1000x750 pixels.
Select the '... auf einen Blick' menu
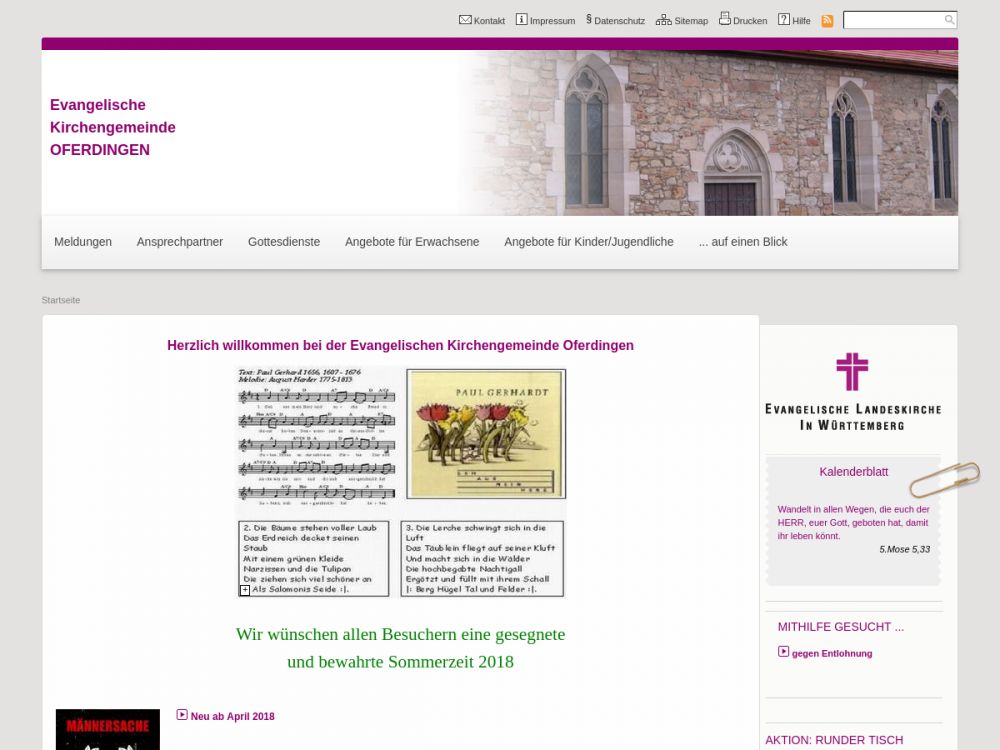(743, 242)
